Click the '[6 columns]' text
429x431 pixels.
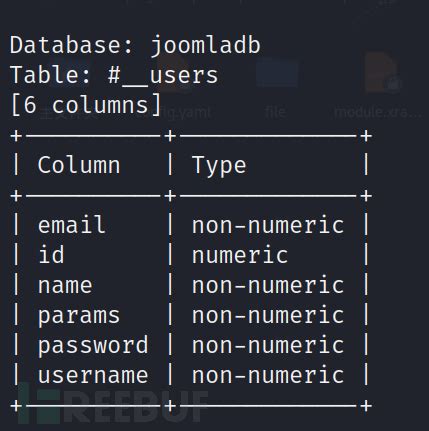click(86, 105)
